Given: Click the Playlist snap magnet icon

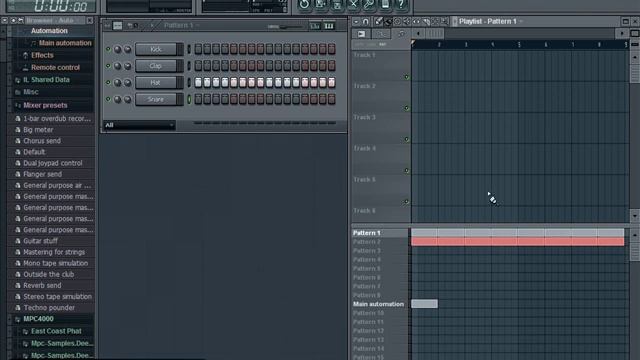Looking at the screenshot, I should tap(365, 21).
